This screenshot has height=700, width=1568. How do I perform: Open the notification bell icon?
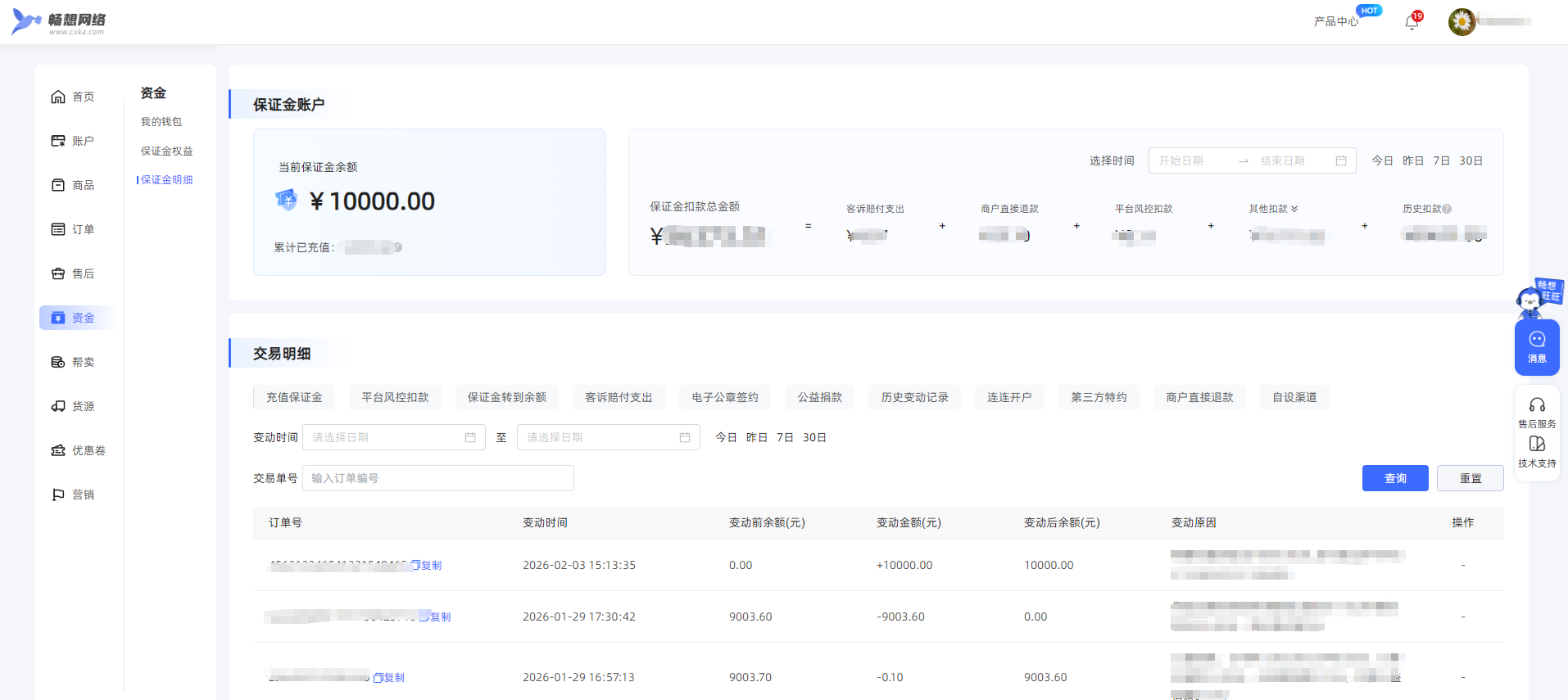pos(1412,22)
